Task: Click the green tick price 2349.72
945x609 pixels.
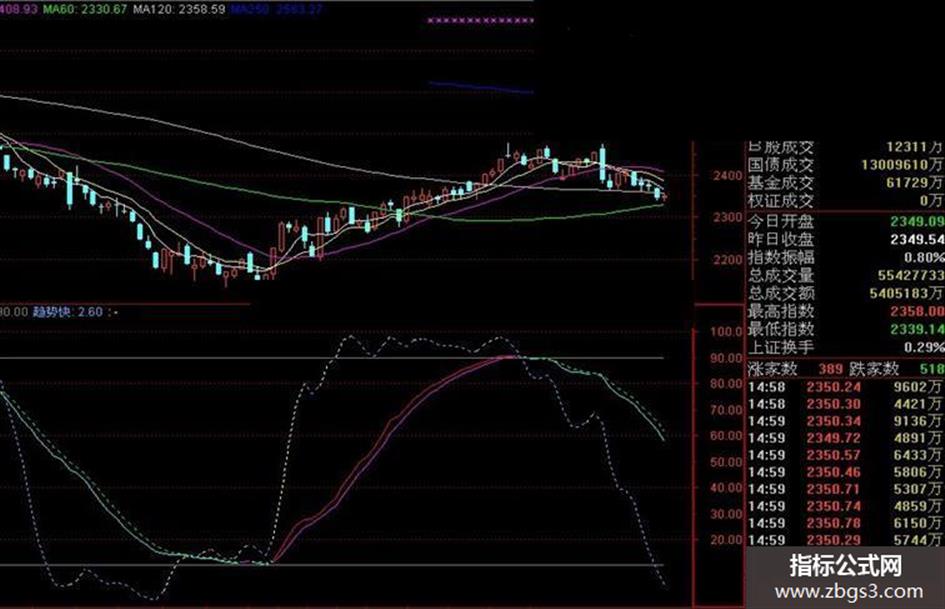Action: pyautogui.click(x=834, y=438)
